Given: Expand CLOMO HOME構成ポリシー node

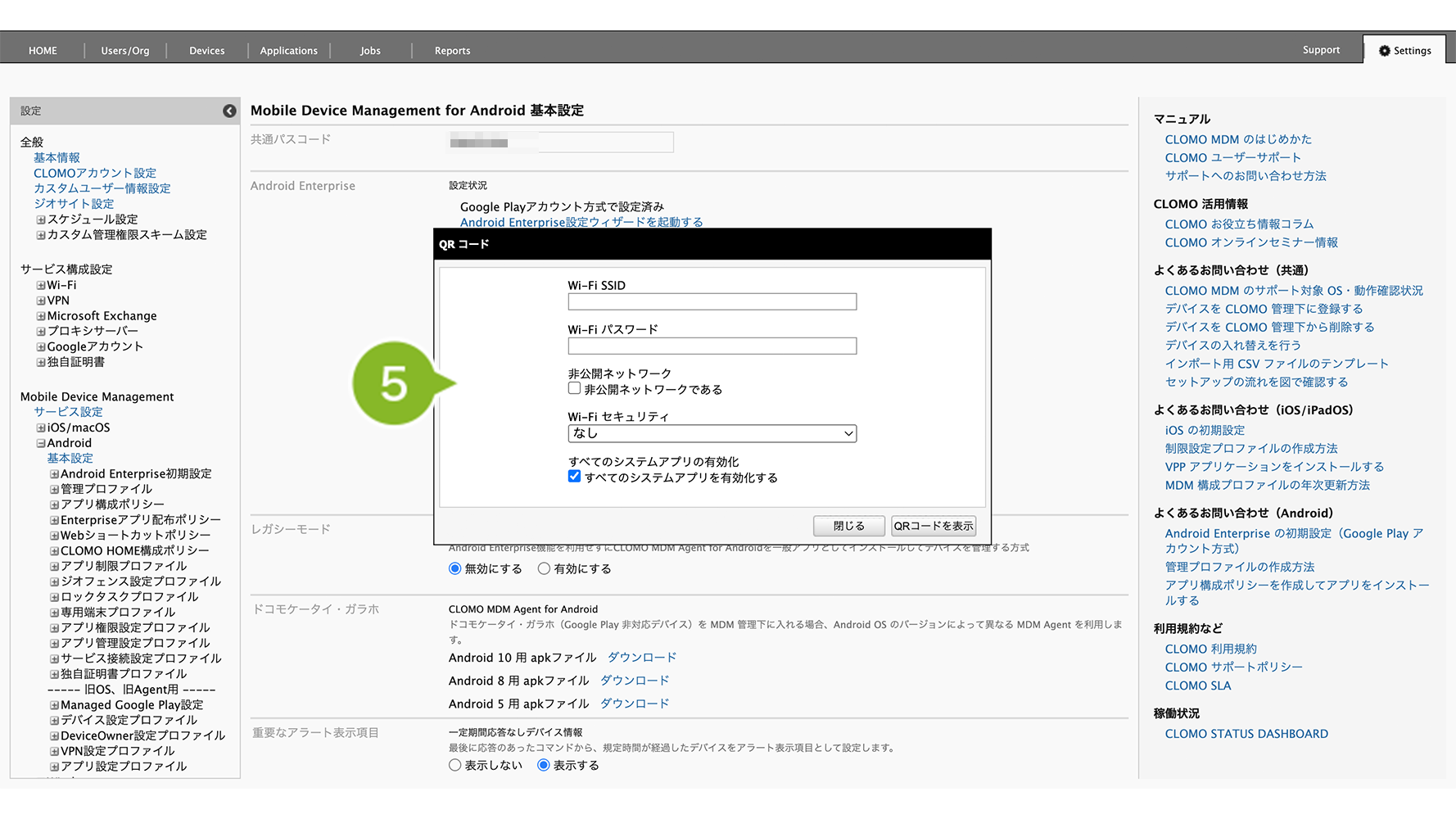Looking at the screenshot, I should 54,551.
